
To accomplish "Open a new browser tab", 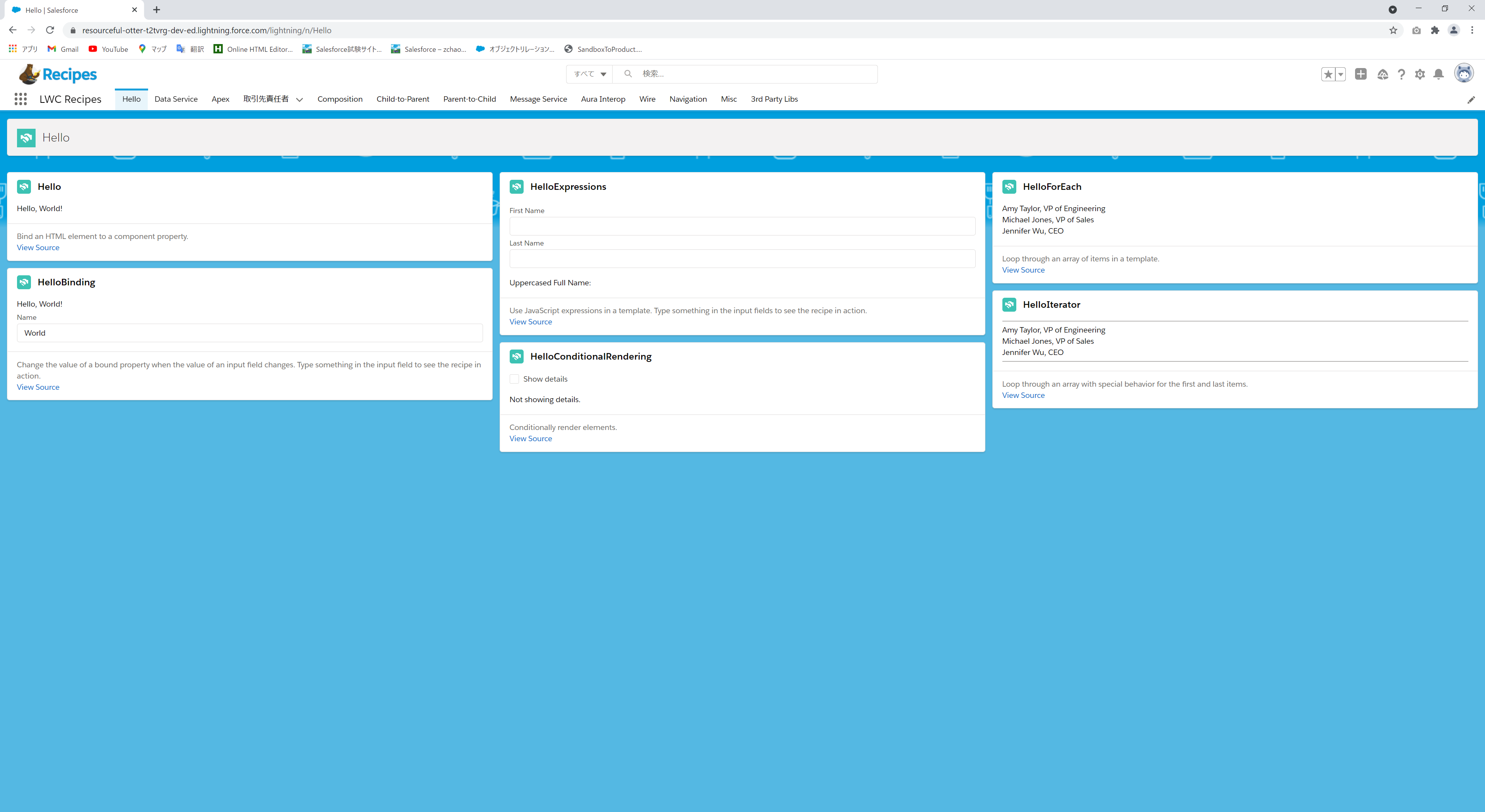I will click(157, 10).
